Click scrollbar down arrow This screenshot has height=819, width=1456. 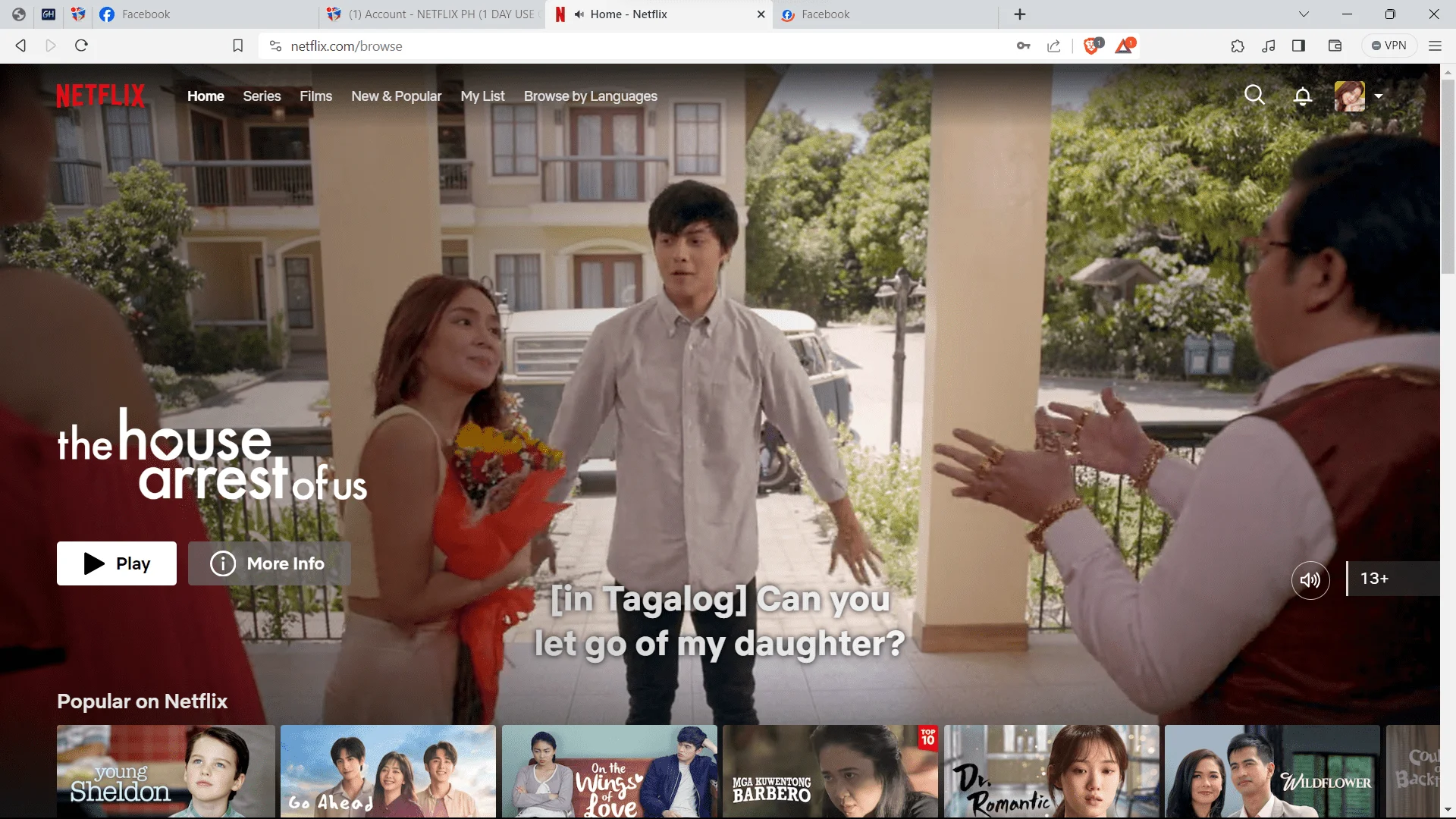pyautogui.click(x=1448, y=809)
